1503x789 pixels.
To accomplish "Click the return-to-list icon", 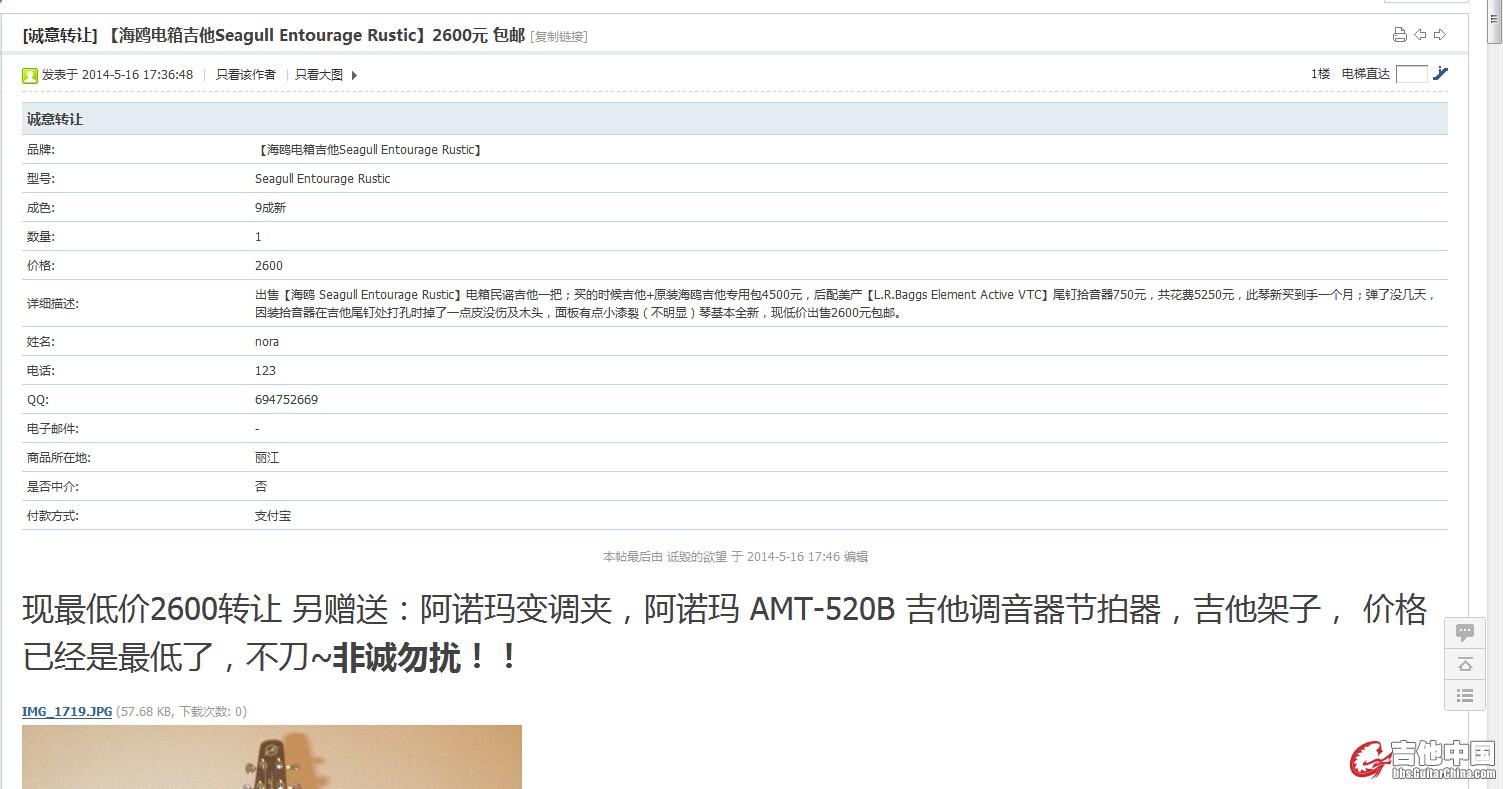I will 1465,695.
